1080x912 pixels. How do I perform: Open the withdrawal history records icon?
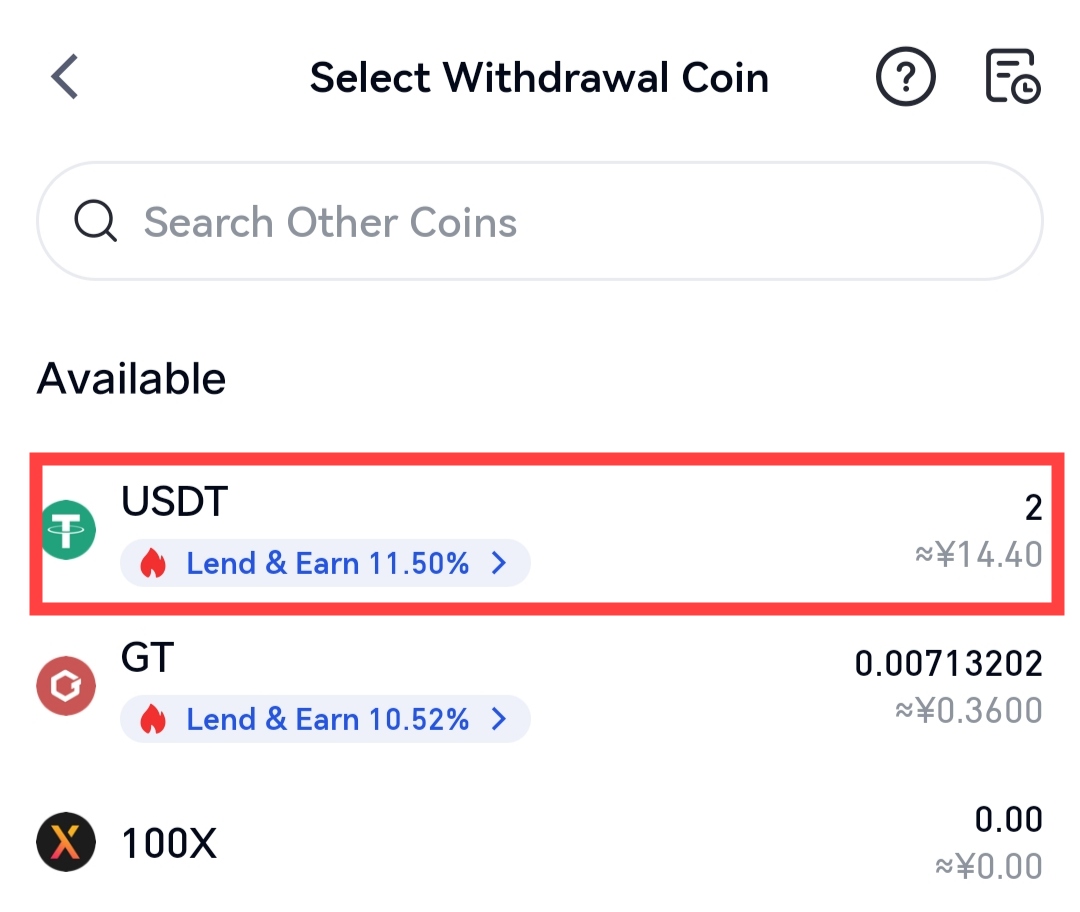(x=1012, y=76)
